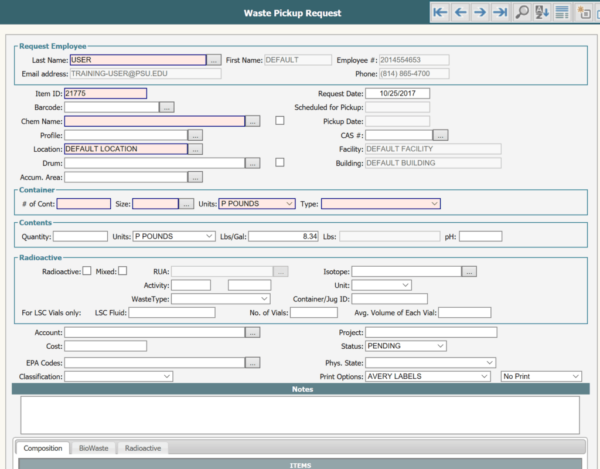
Task: Click the A-Z sort icon
Action: [x=543, y=12]
